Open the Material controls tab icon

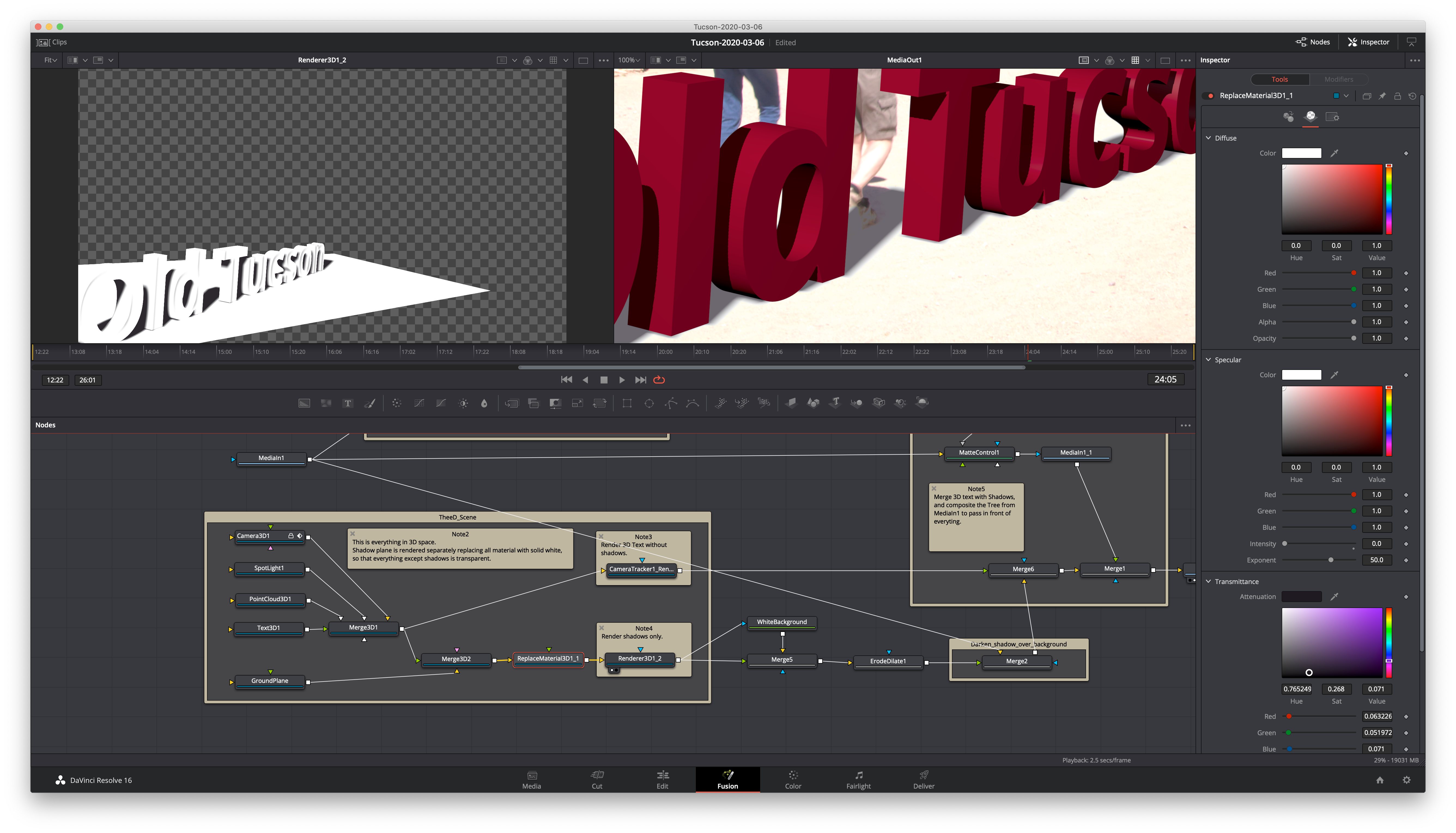pos(1310,117)
